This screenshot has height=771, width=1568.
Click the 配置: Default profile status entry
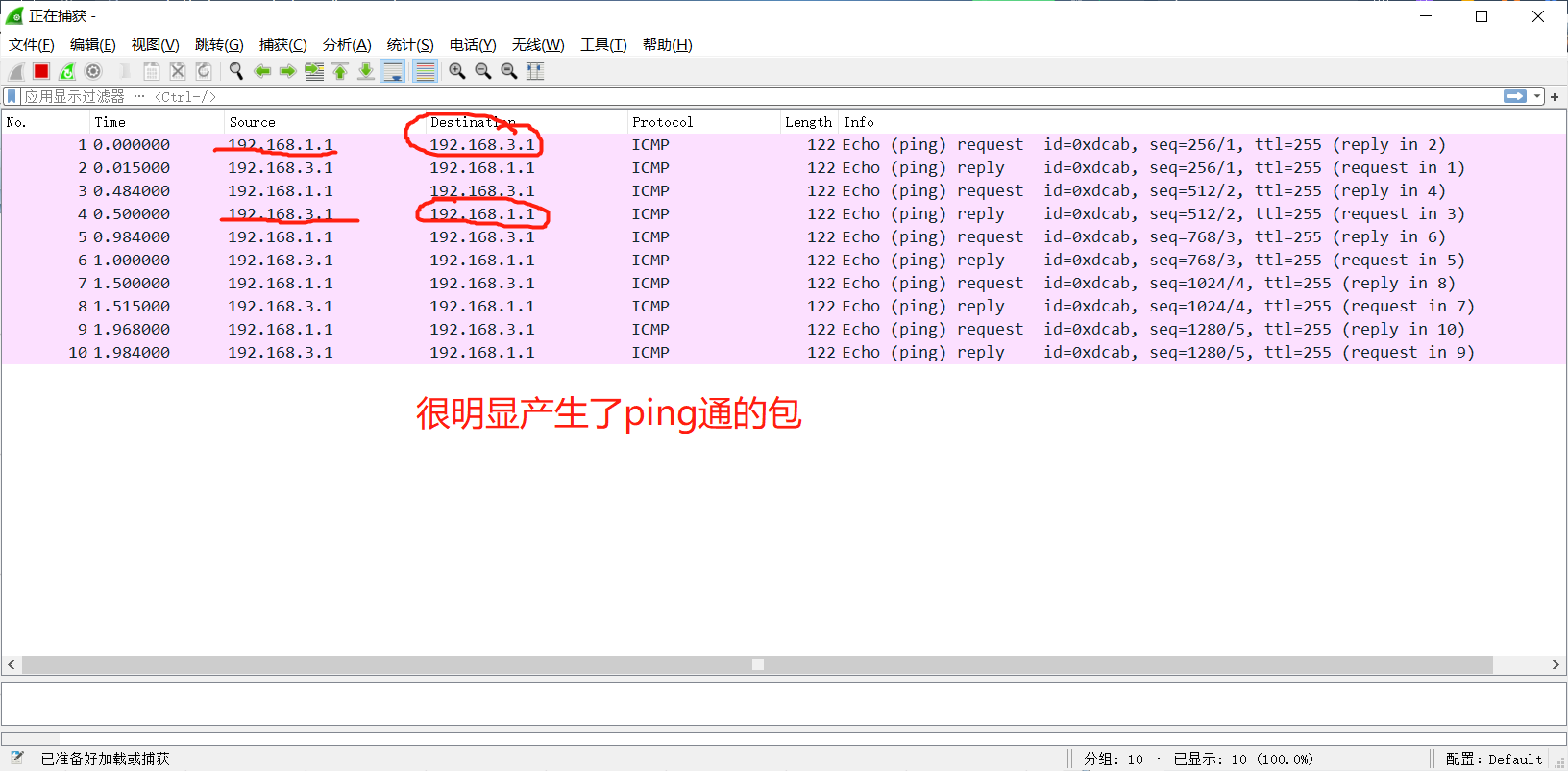1494,759
